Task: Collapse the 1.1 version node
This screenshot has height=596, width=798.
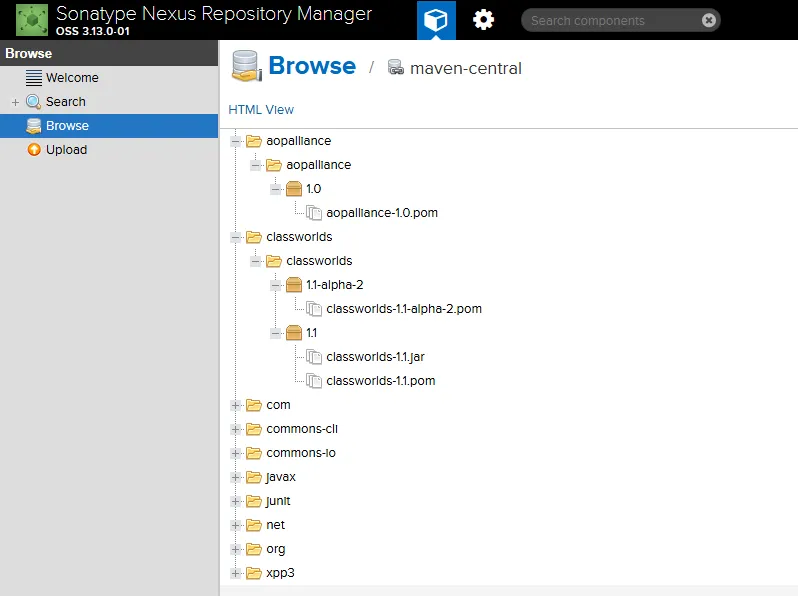Action: point(275,333)
